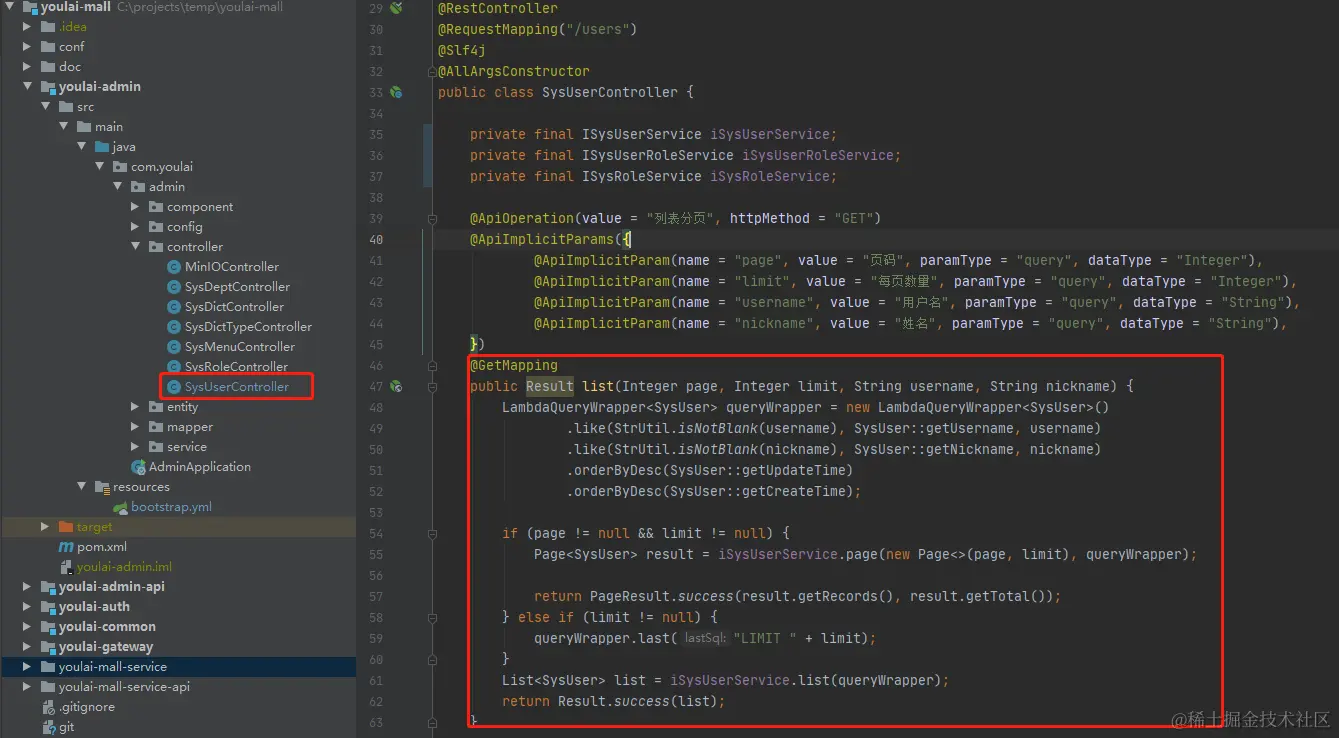Click the orange target folder icon
This screenshot has width=1339, height=738.
[66, 527]
